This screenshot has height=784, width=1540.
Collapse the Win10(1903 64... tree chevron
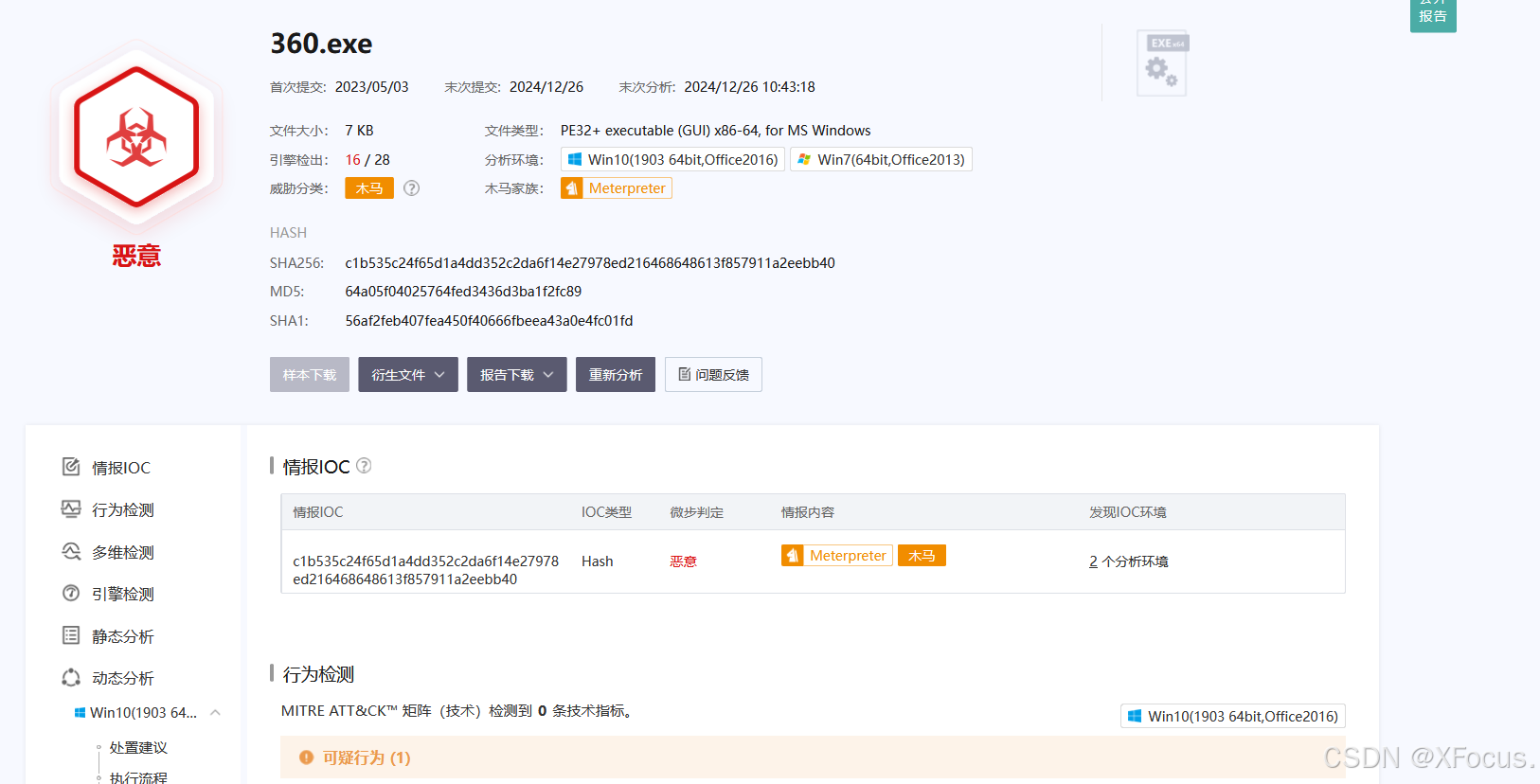(216, 712)
